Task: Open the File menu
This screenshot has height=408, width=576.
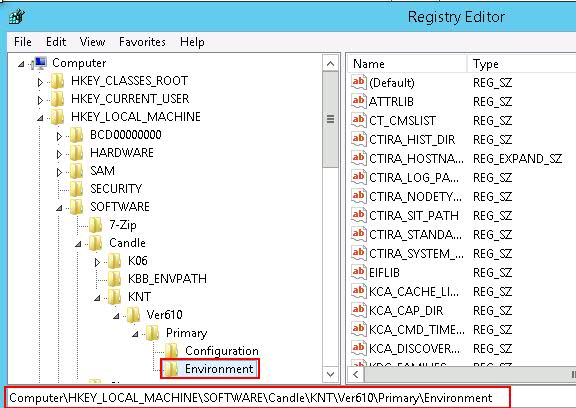Action: tap(22, 42)
